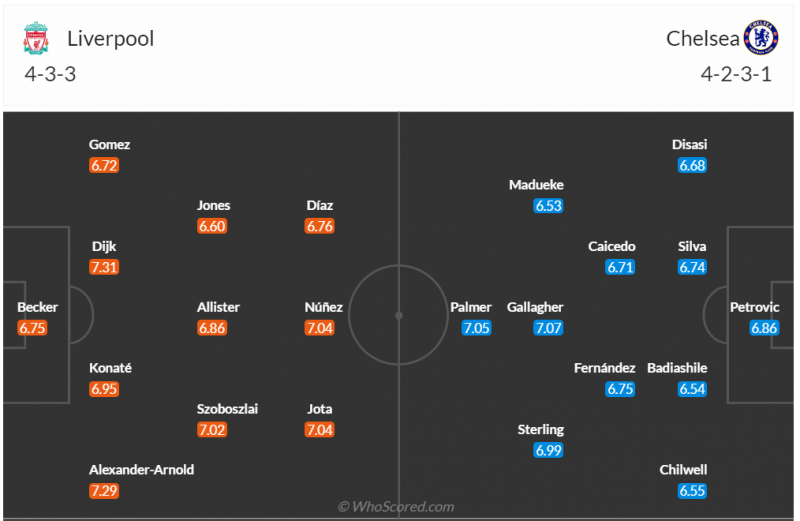Click Sterling's 6.99 rating badge
Viewport: 800px width, 521px height.
548,451
